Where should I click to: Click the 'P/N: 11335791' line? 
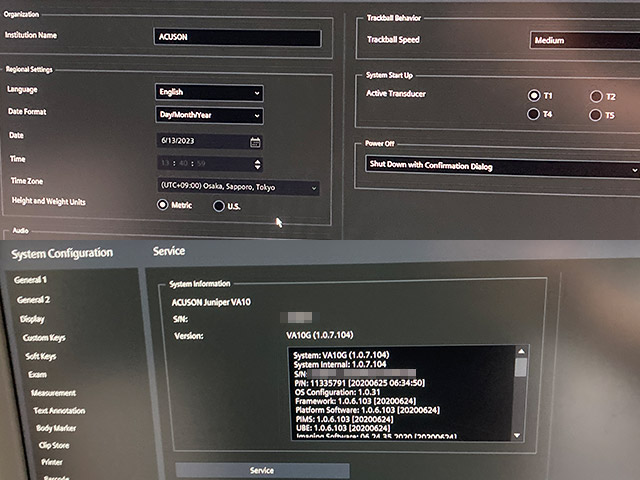(360, 383)
